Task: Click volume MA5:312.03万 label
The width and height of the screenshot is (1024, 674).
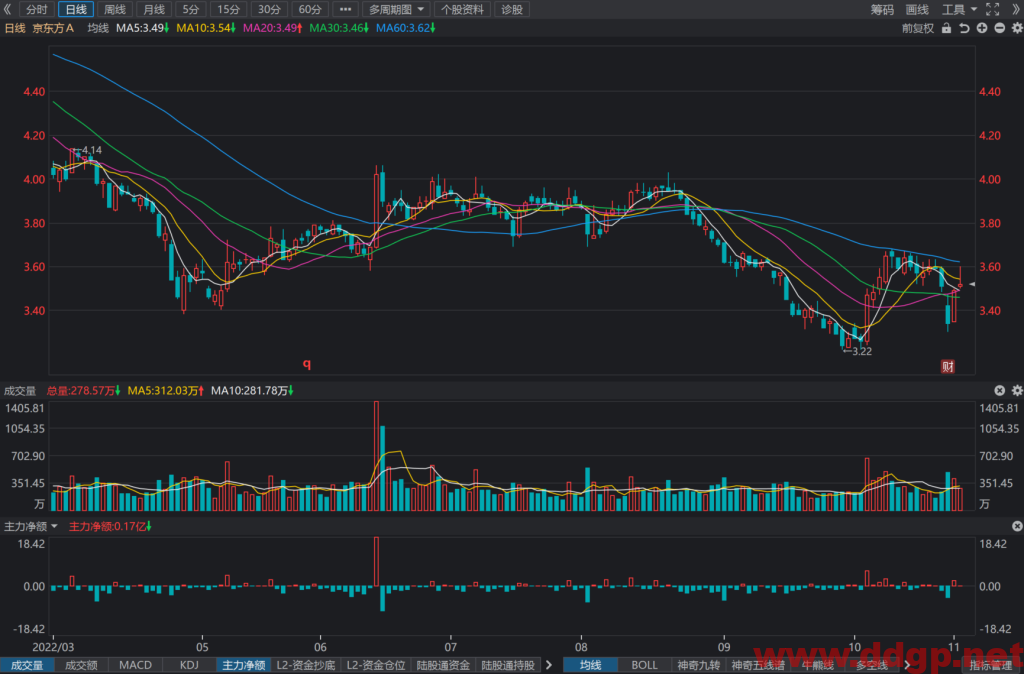Action: point(166,391)
